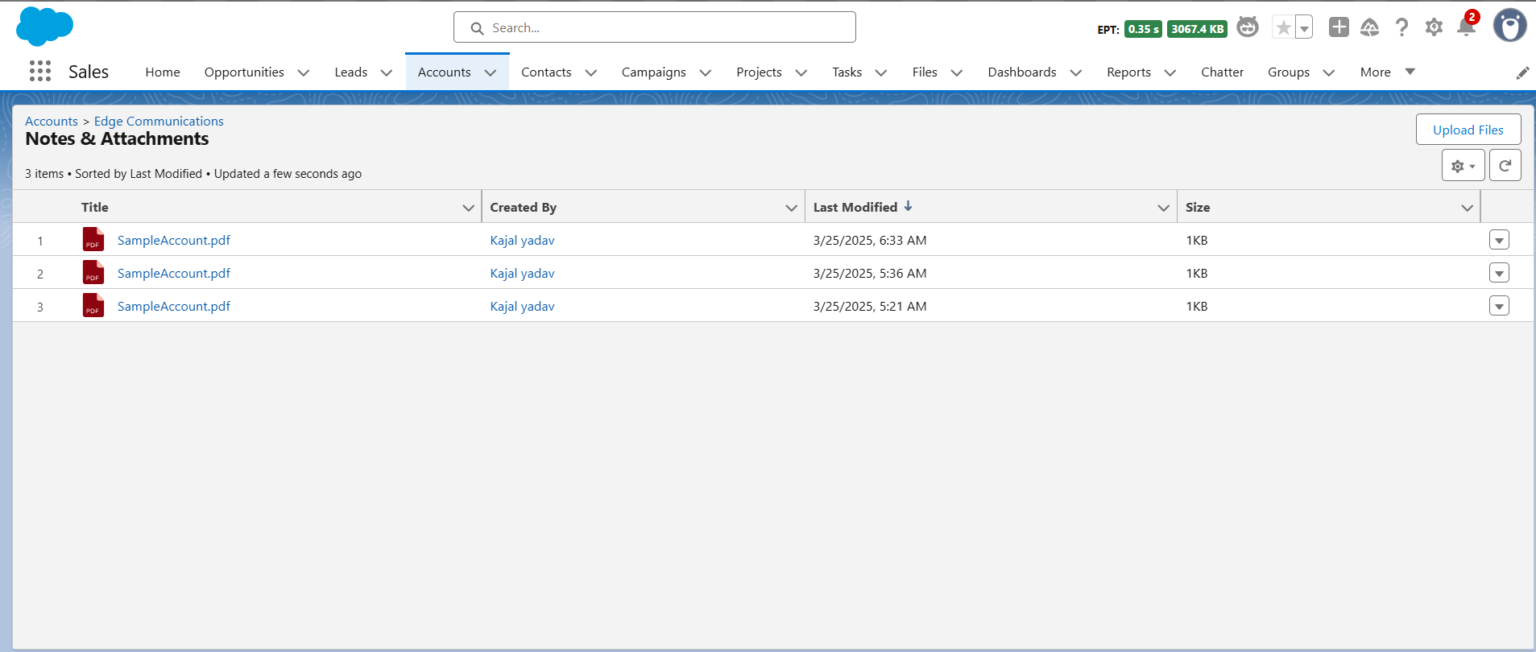
Task: Open the Global Actions plus icon
Action: [1338, 27]
